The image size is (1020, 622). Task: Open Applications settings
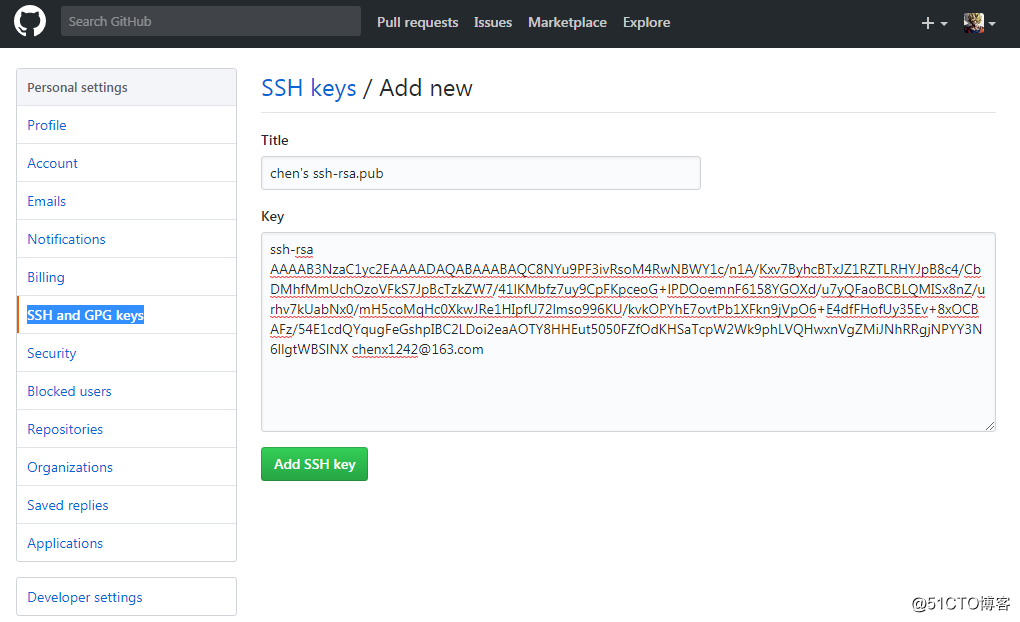click(x=126, y=543)
